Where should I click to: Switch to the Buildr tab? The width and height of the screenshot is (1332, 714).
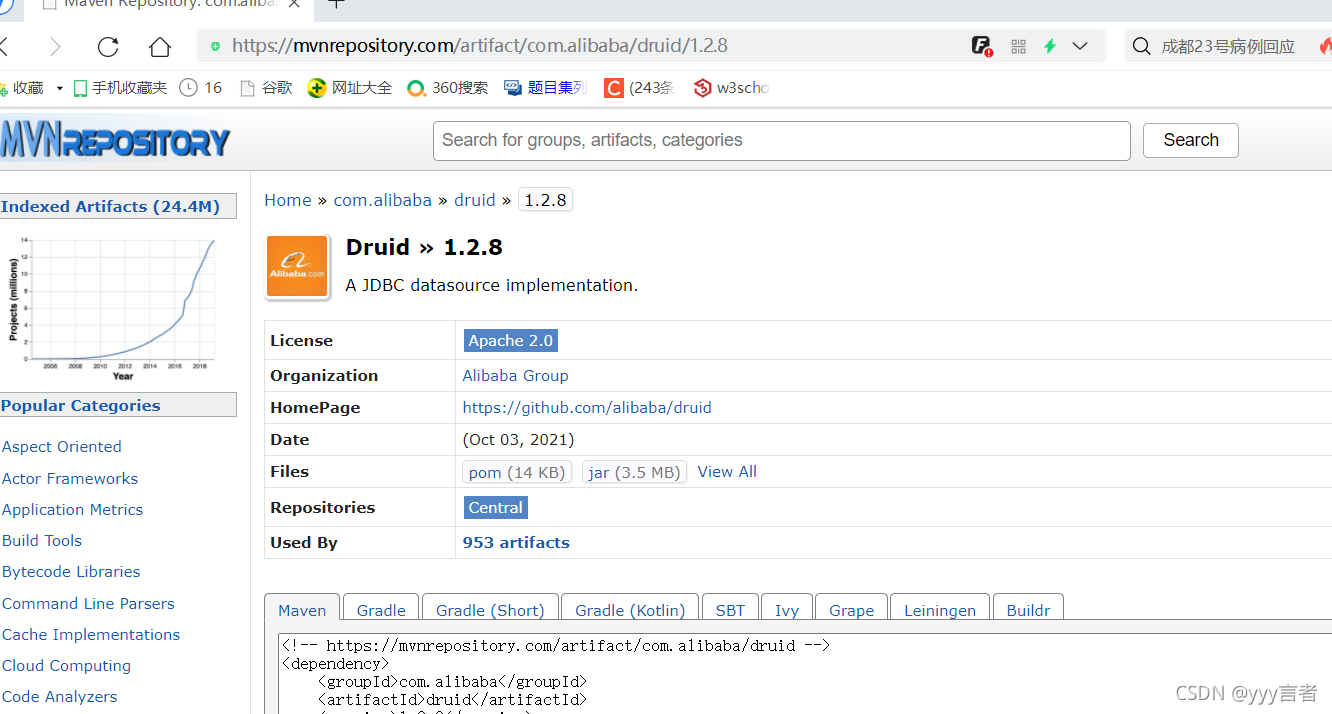click(1028, 610)
